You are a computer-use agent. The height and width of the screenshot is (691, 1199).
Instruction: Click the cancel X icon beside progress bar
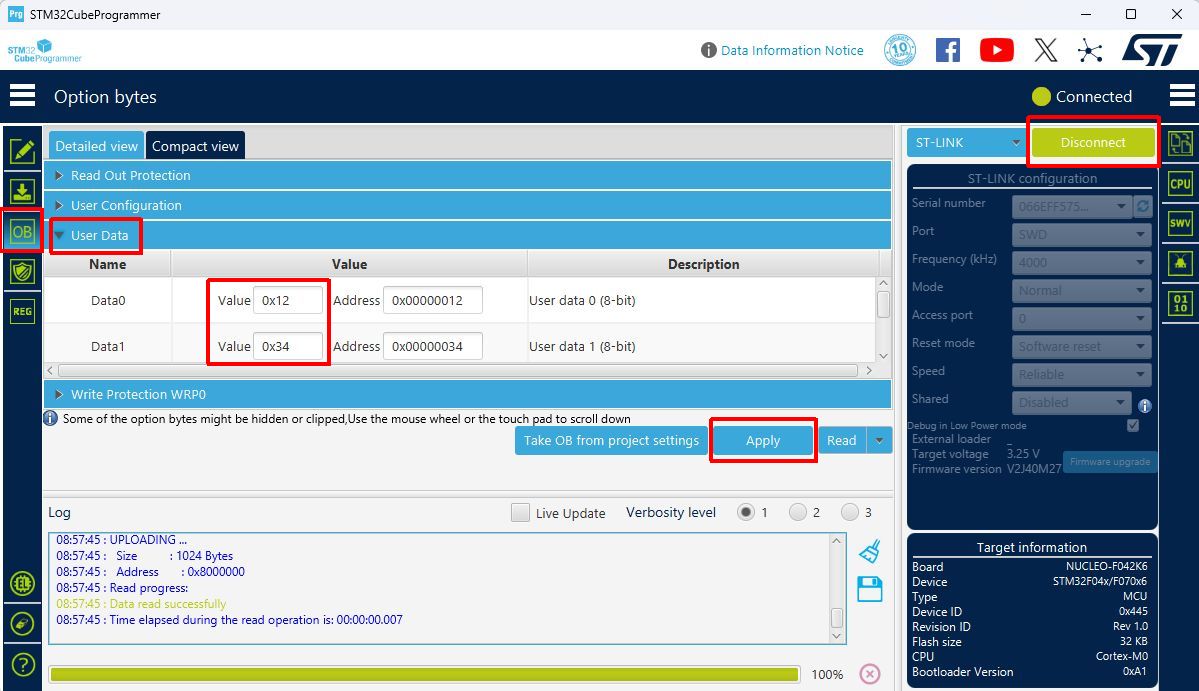point(869,673)
